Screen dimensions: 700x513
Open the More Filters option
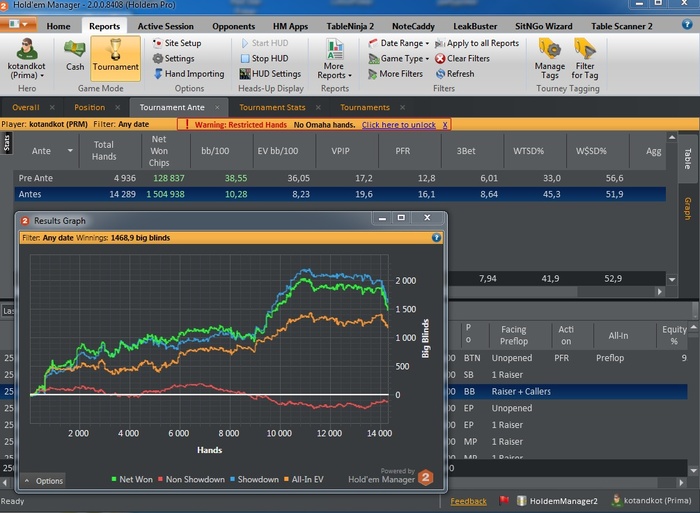tap(396, 74)
